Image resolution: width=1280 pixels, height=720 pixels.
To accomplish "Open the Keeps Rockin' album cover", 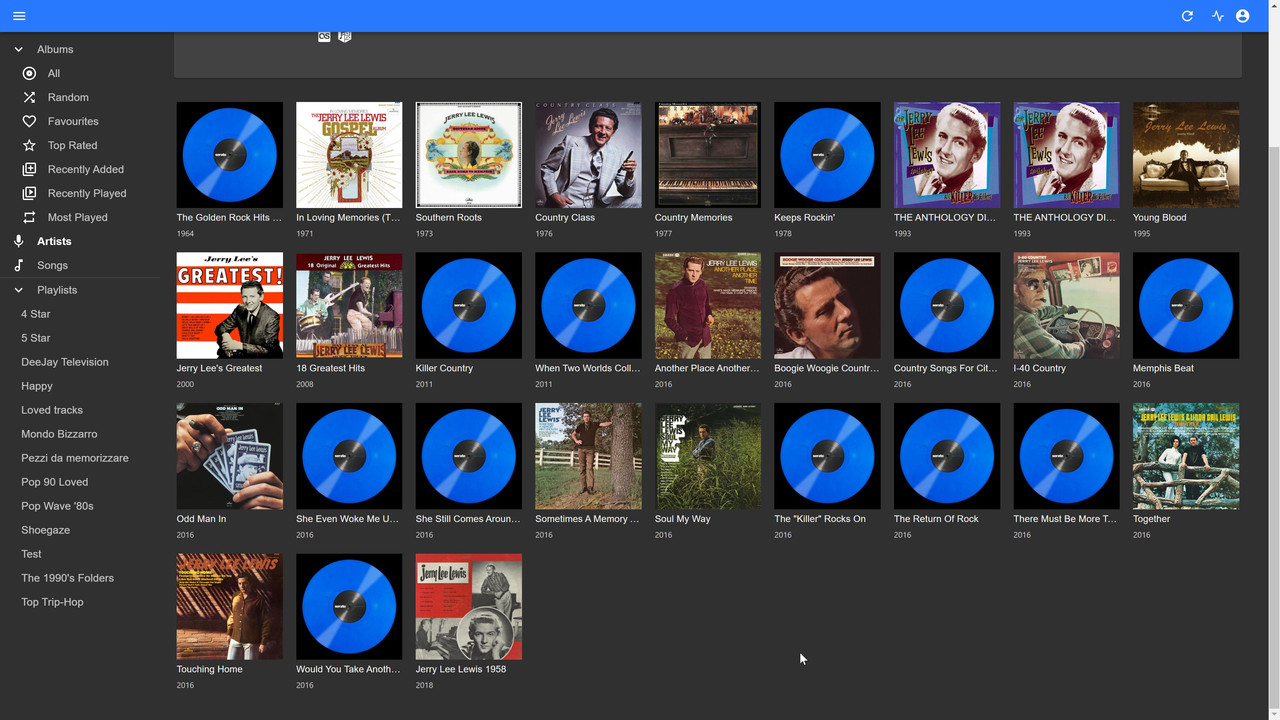I will click(827, 155).
